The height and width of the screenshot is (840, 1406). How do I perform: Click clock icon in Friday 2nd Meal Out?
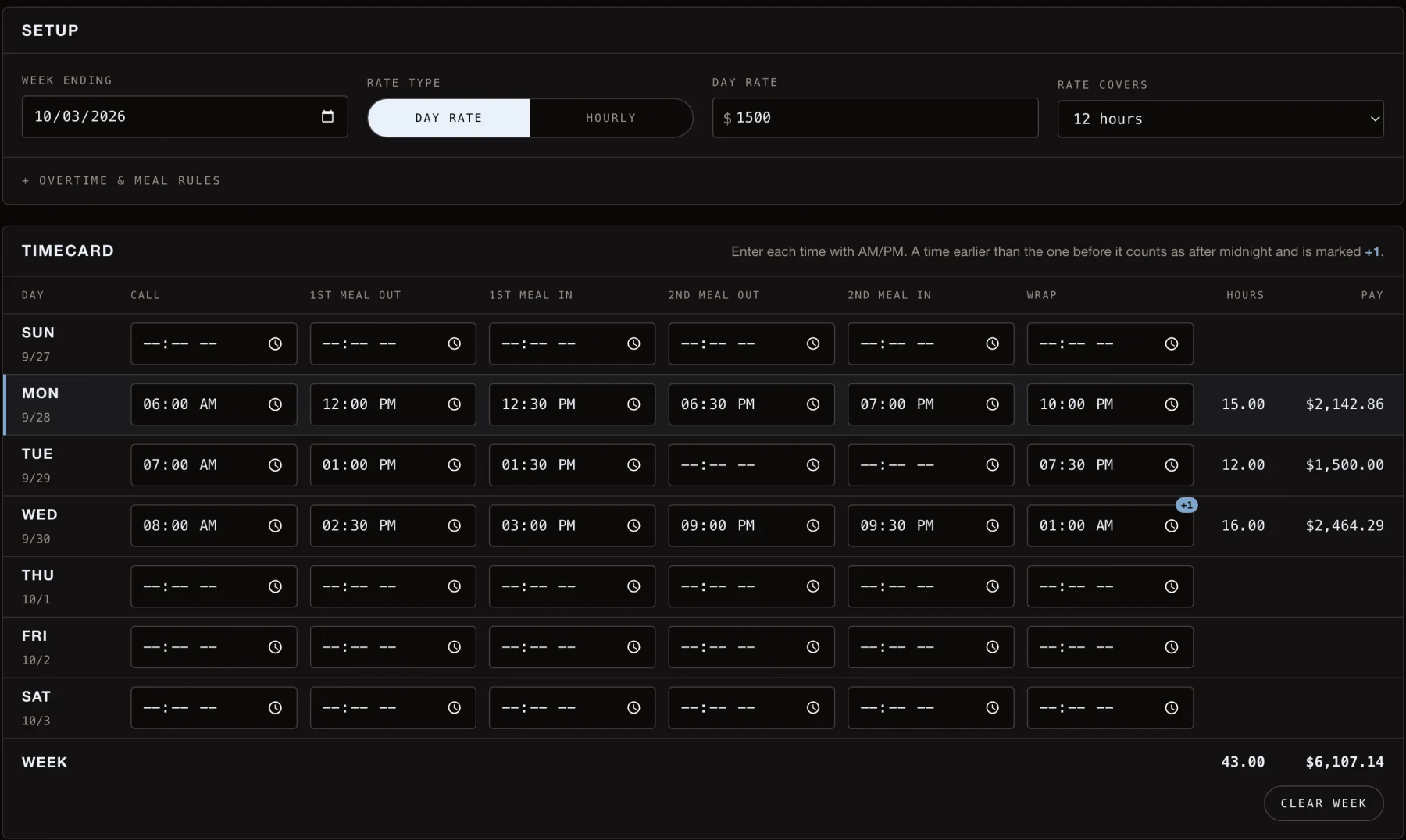pyautogui.click(x=813, y=647)
